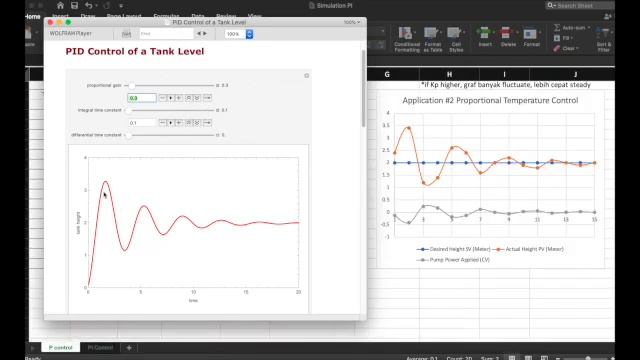640x360 pixels.
Task: Select column I header
Action: 504,74
